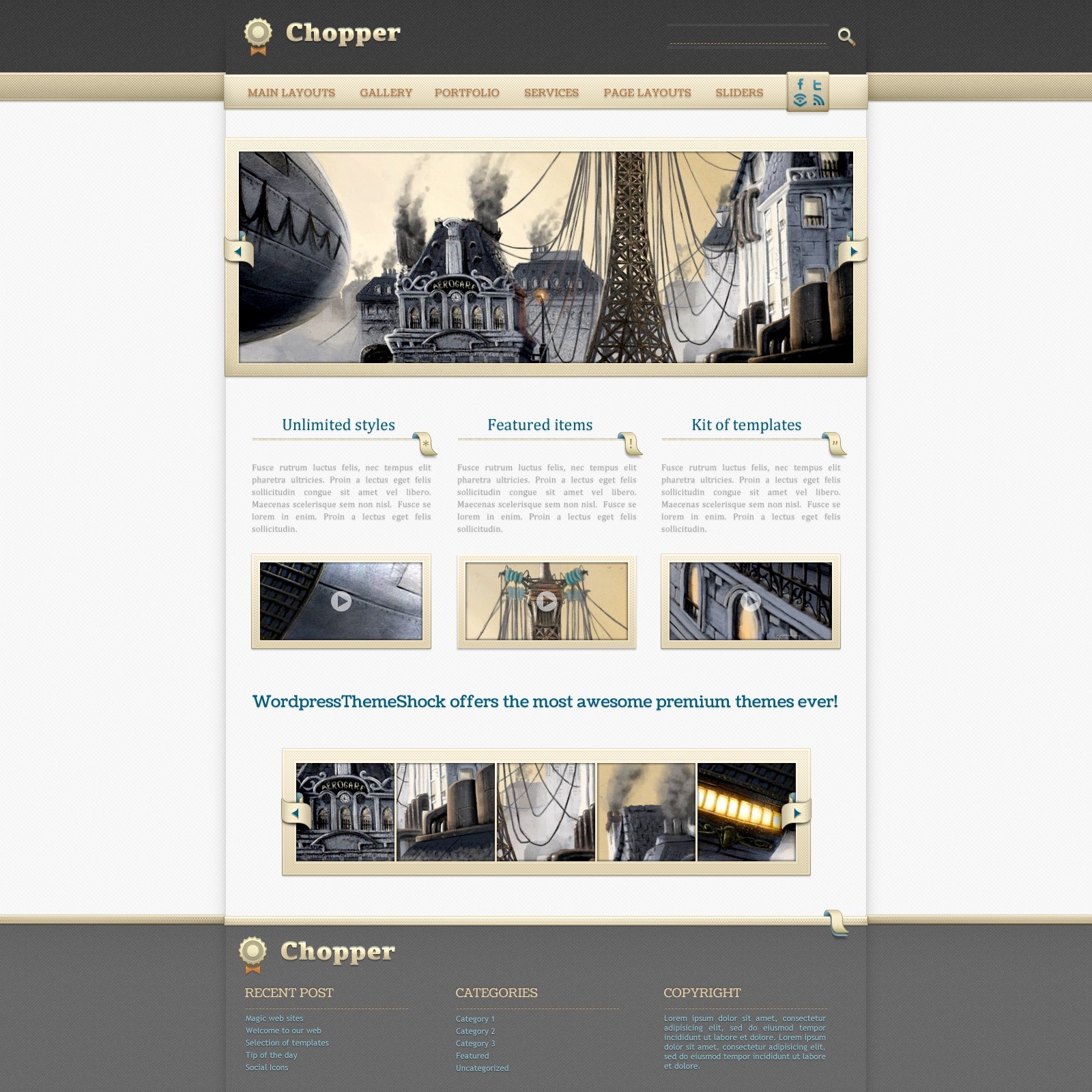The width and height of the screenshot is (1092, 1092).
Task: Select the smoking chimneys carousel thumbnail
Action: [646, 812]
